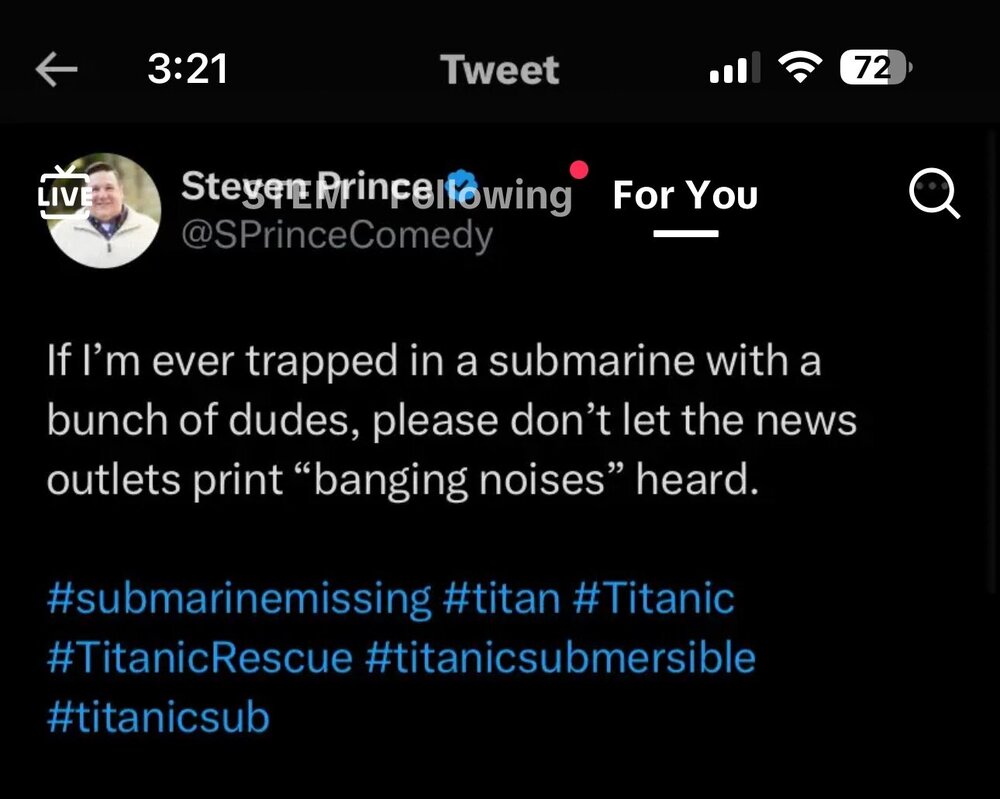Open the @SPrinceComedy handle link
Image resolution: width=1000 pixels, height=799 pixels.
coord(335,236)
